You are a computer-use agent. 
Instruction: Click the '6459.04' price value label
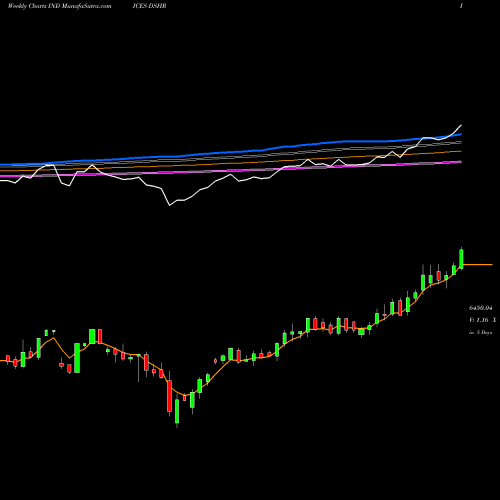tap(481, 308)
